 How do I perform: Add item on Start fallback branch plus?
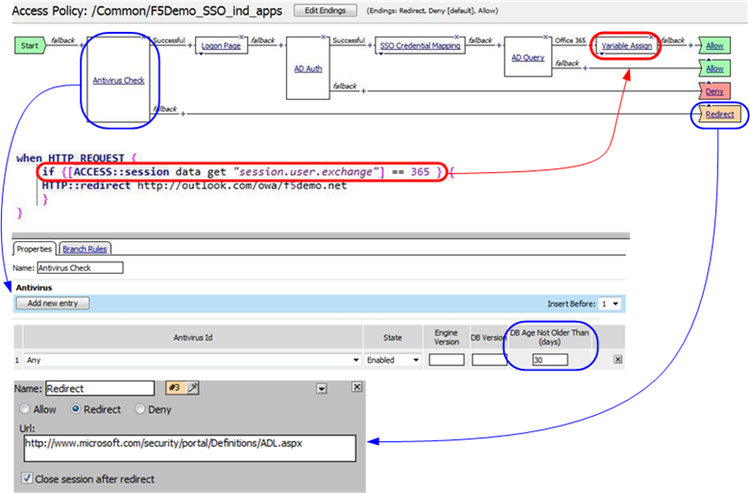point(81,45)
